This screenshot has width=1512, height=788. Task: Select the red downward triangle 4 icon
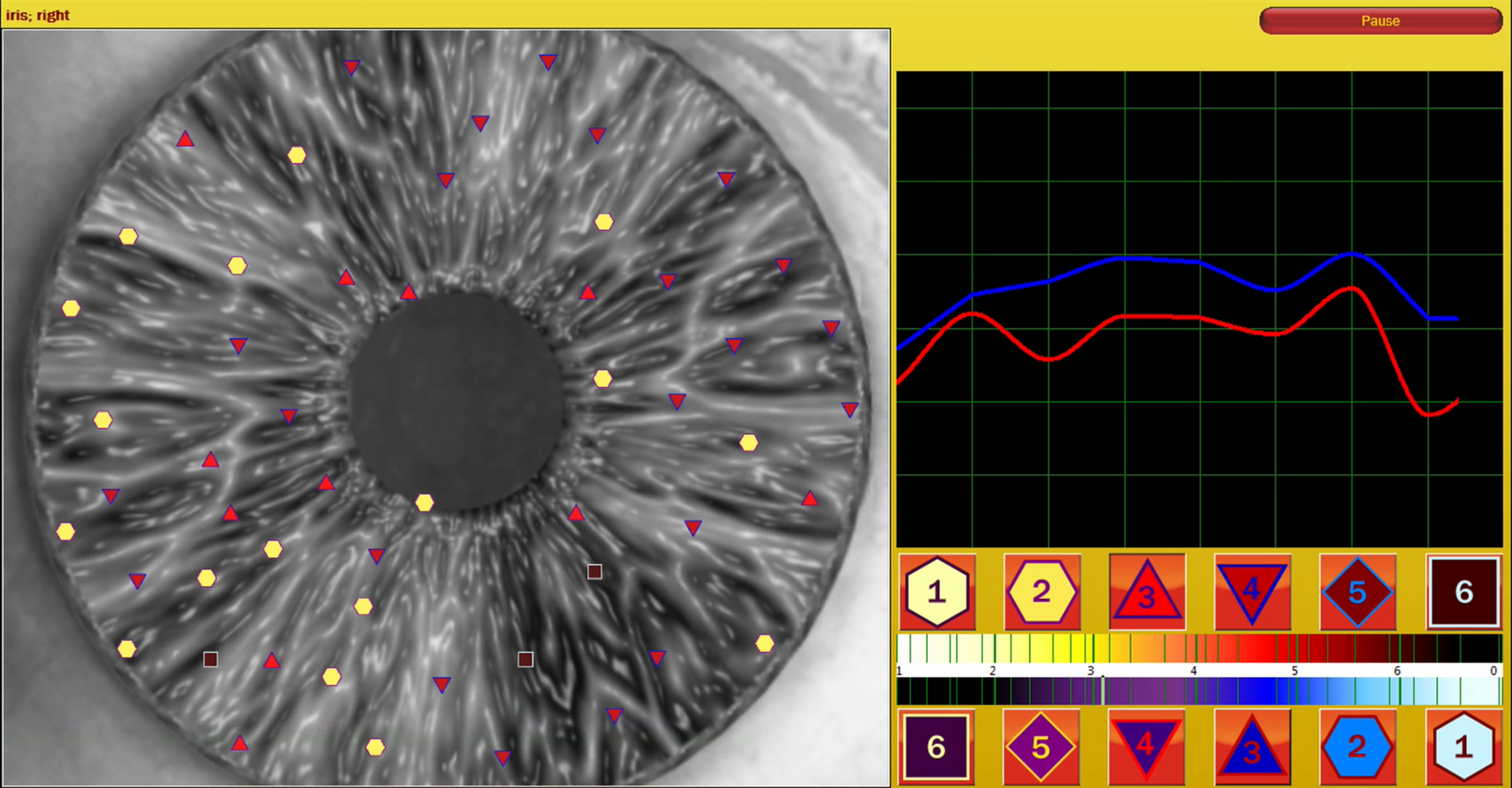click(1252, 591)
